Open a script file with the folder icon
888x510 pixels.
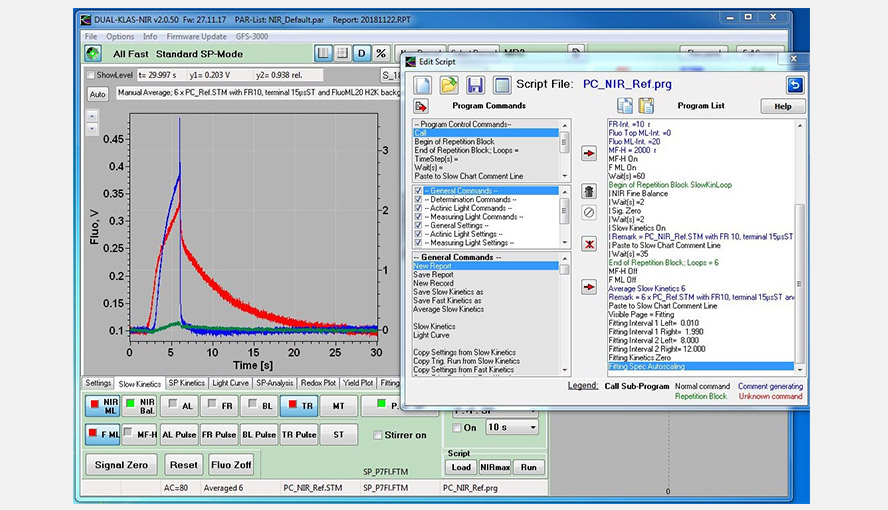[449, 85]
